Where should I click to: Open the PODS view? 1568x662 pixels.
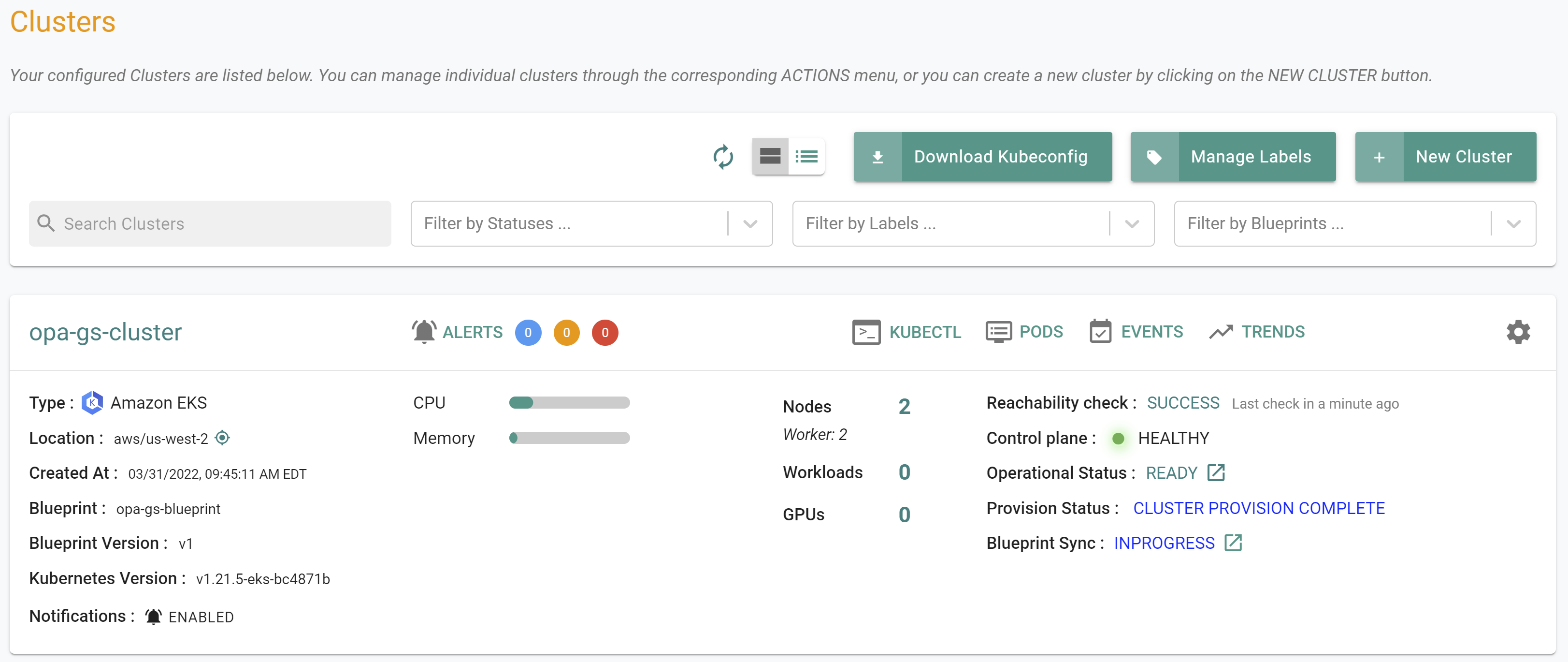coord(1024,332)
